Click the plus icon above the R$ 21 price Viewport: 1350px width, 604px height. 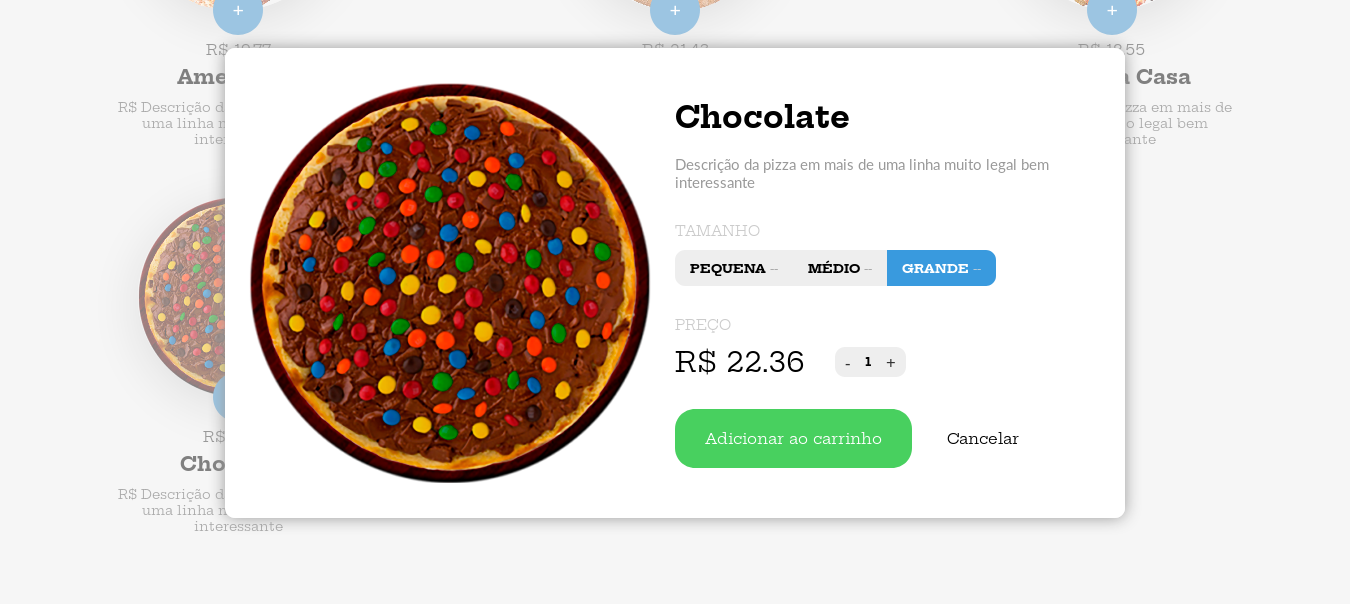tap(675, 12)
